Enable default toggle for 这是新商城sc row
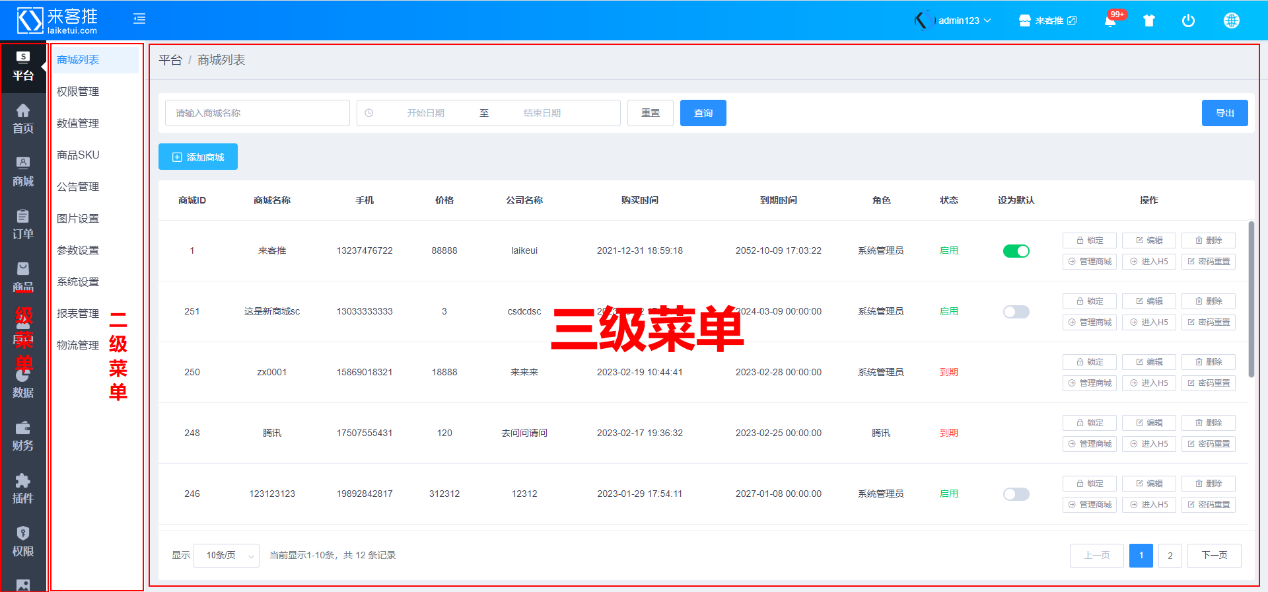Viewport: 1268px width, 592px height. (x=1016, y=312)
